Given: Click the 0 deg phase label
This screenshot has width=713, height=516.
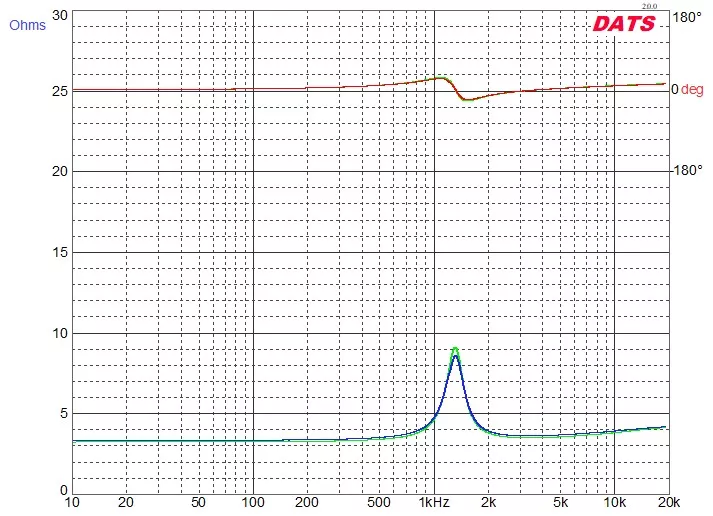Looking at the screenshot, I should coord(686,90).
